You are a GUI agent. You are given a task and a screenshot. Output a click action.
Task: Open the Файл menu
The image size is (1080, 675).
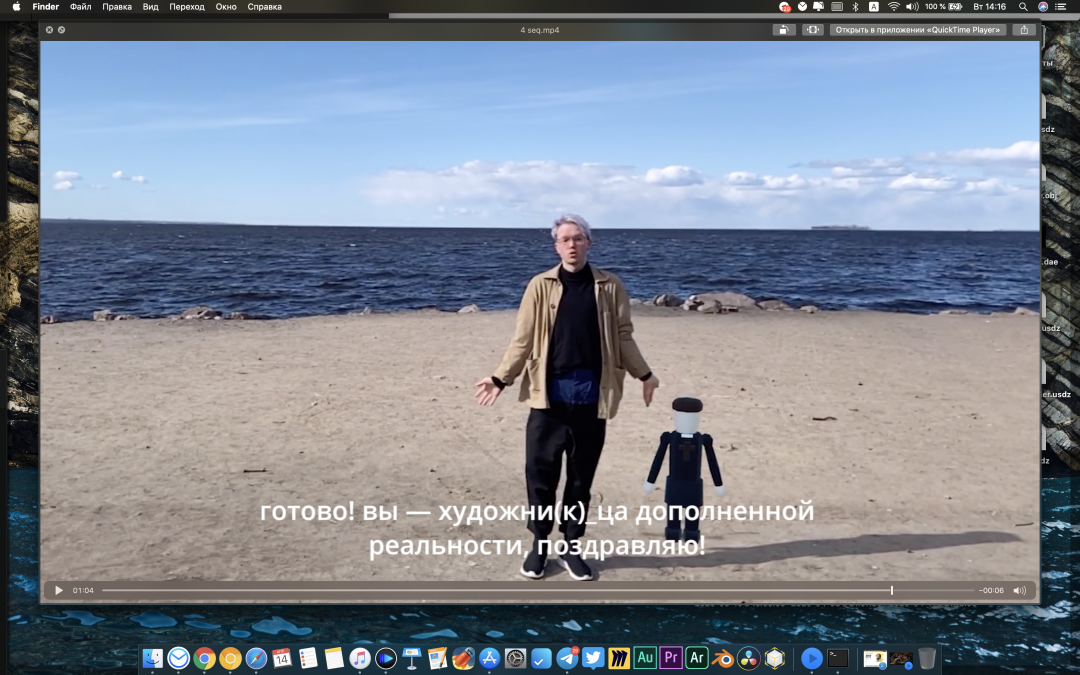tap(80, 6)
